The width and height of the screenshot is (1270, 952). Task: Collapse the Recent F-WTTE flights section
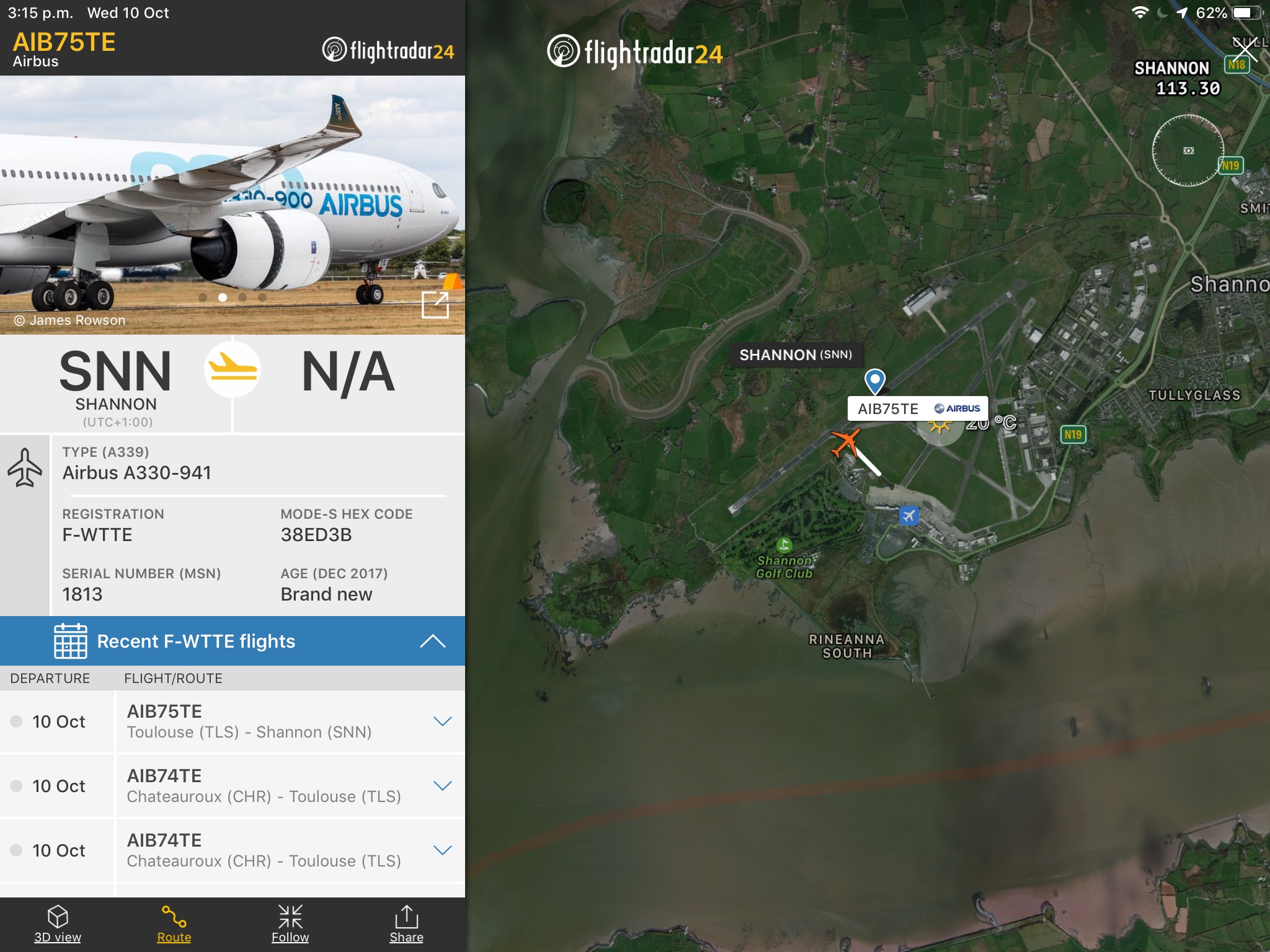pos(432,641)
